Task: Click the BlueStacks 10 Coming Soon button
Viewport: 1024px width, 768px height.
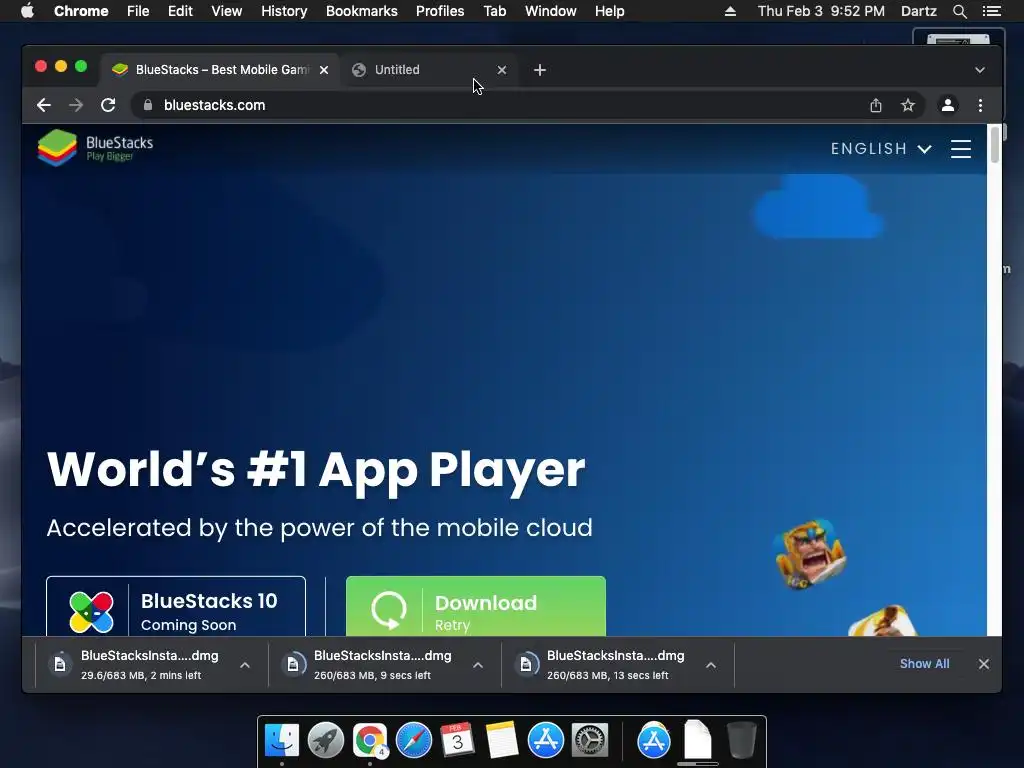Action: coord(176,607)
